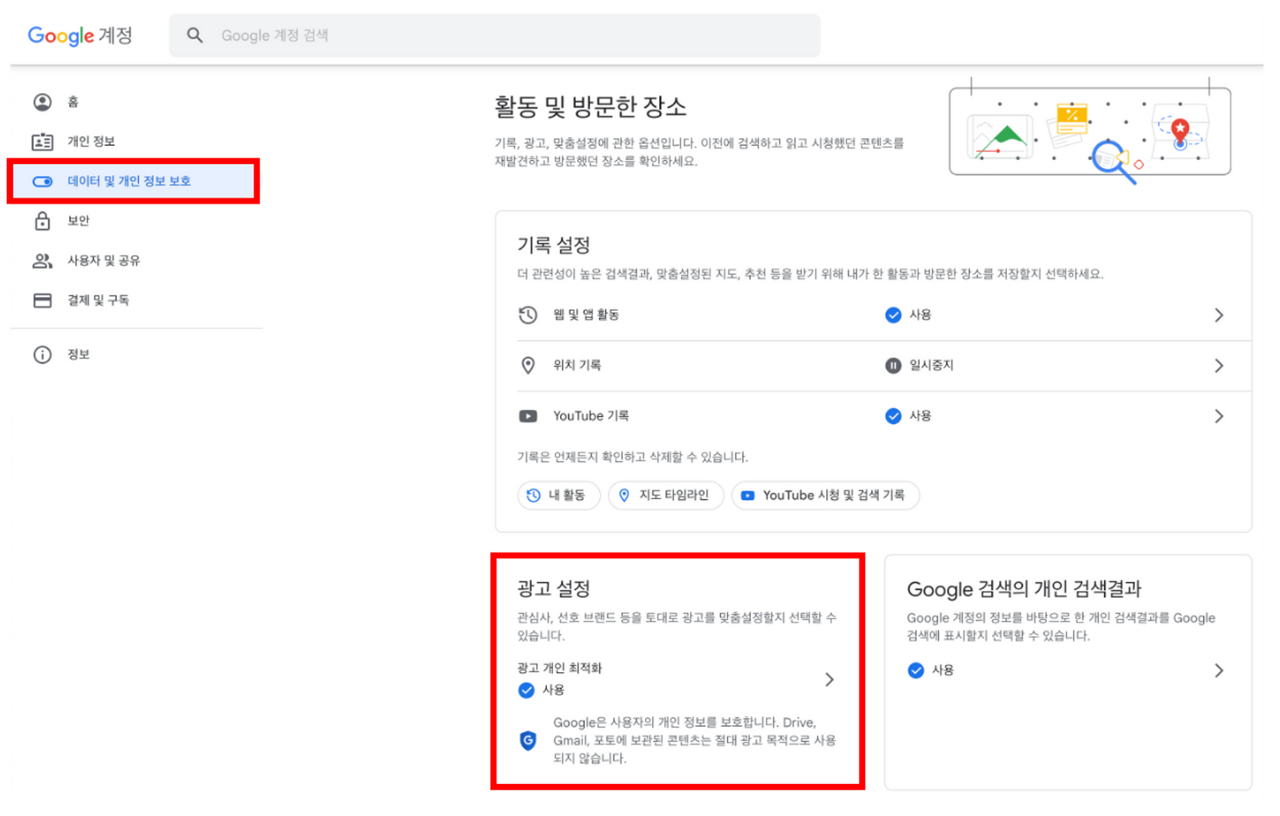Expand the 광고 개인 최적화 chevron
The height and width of the screenshot is (816, 1280).
(x=829, y=680)
